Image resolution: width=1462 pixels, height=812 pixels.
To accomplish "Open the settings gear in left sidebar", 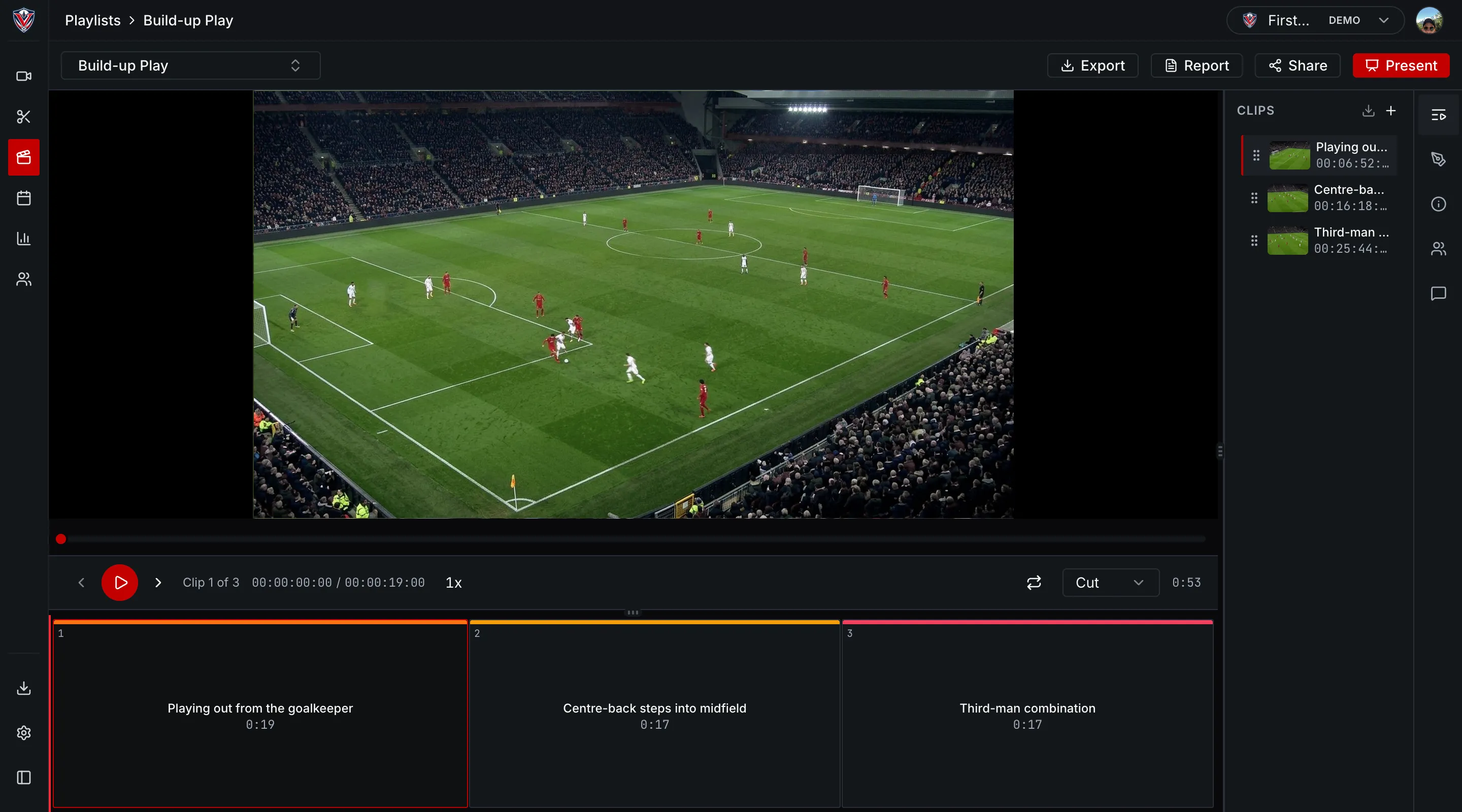I will [x=23, y=732].
